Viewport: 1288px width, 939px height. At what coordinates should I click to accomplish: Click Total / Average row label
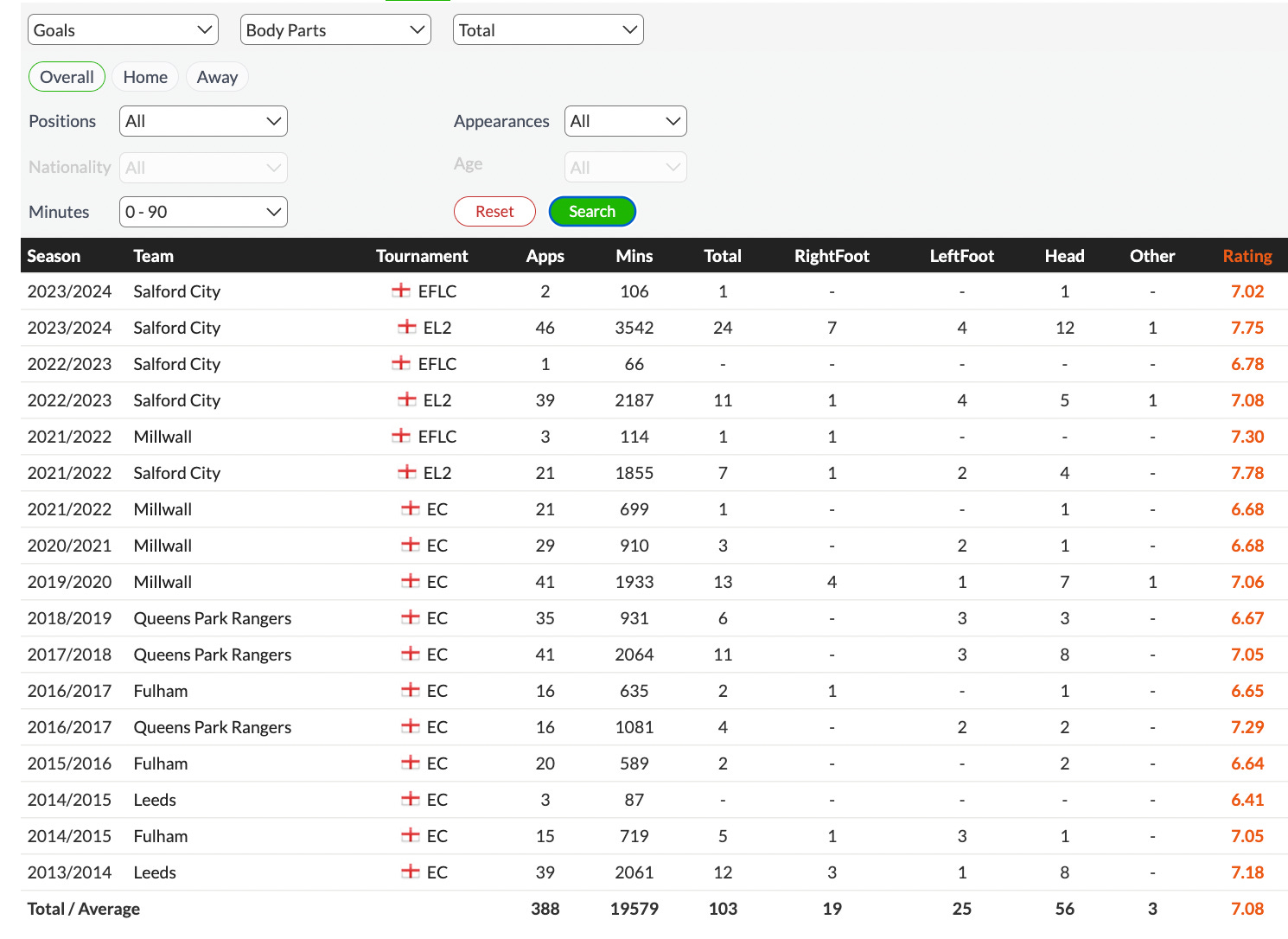point(84,909)
